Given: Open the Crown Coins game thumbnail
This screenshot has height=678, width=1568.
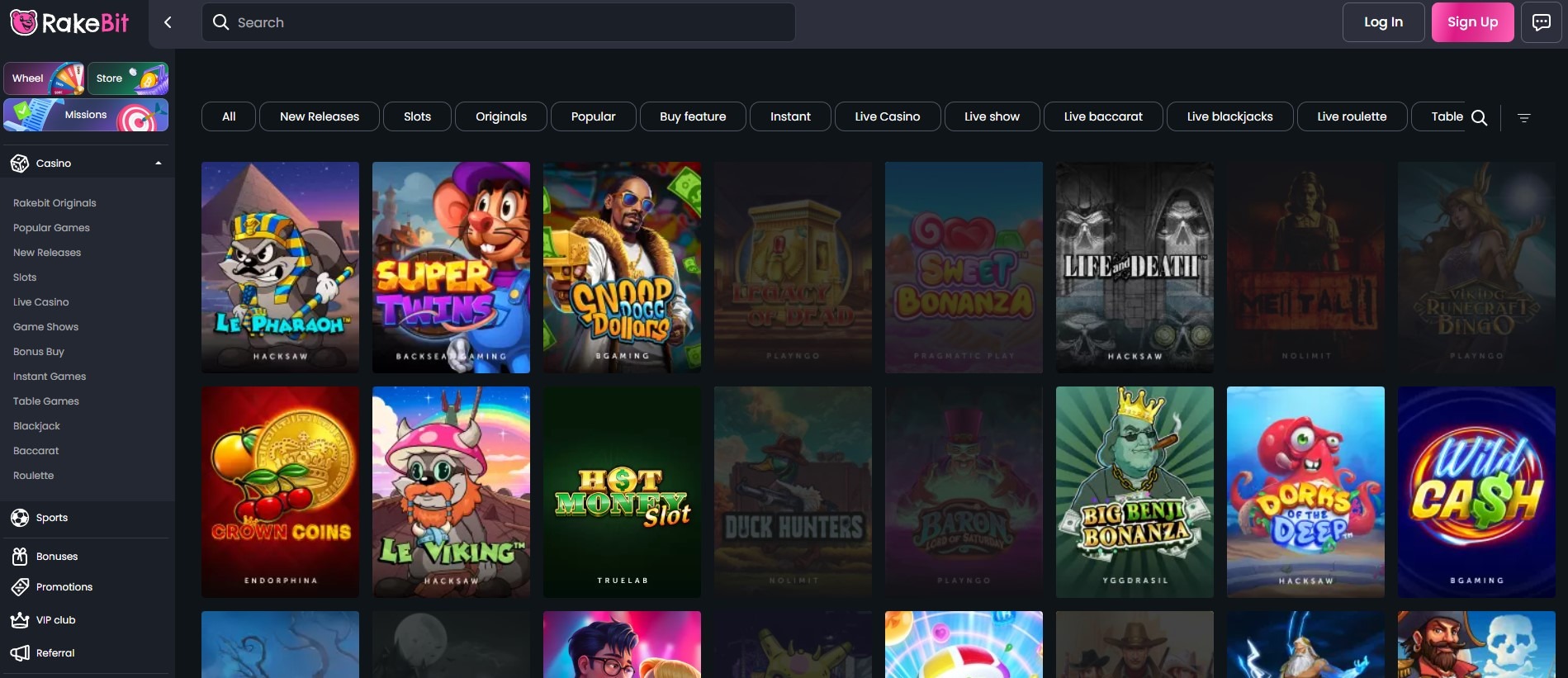Looking at the screenshot, I should coord(280,492).
